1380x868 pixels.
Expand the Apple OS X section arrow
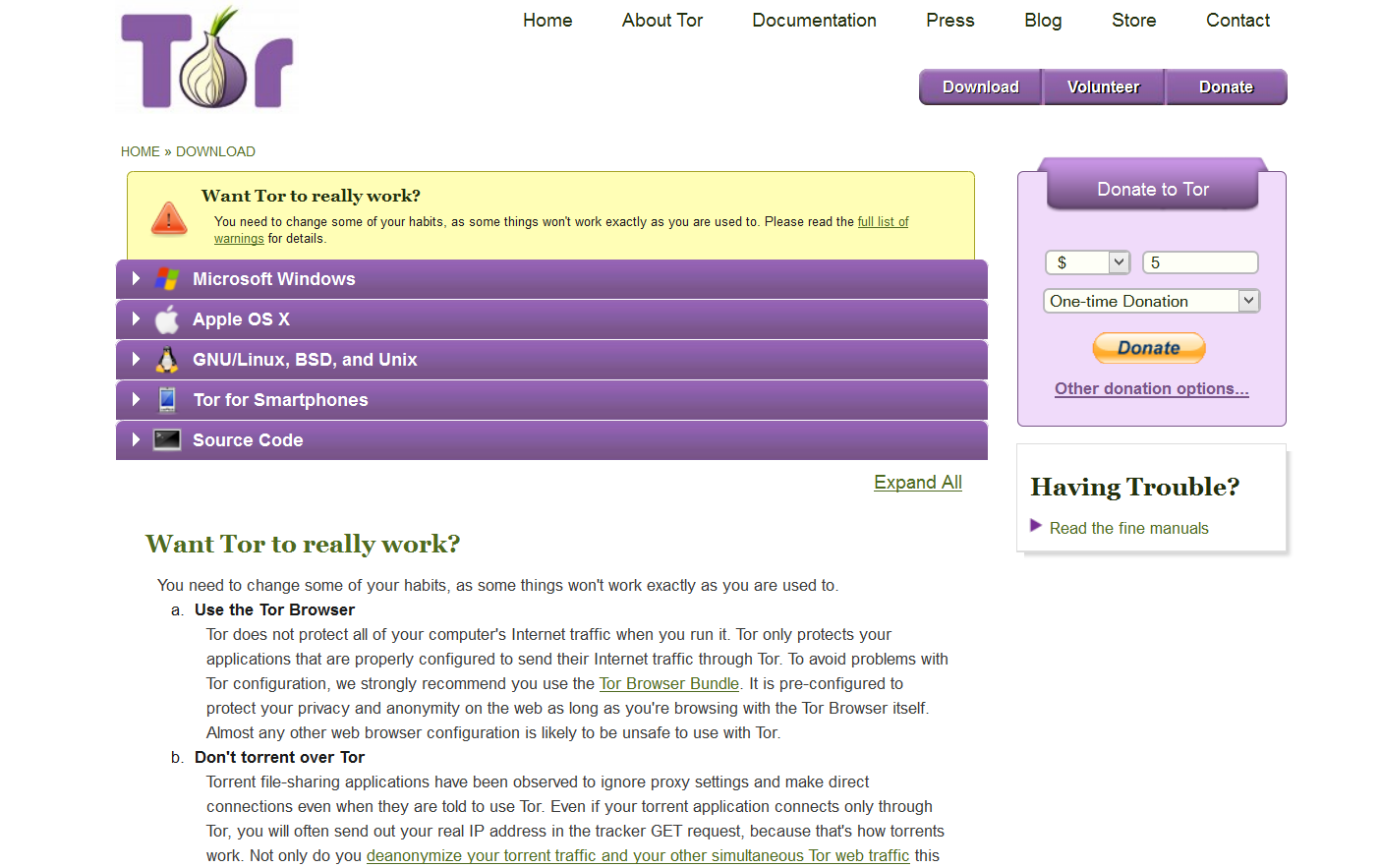[136, 319]
